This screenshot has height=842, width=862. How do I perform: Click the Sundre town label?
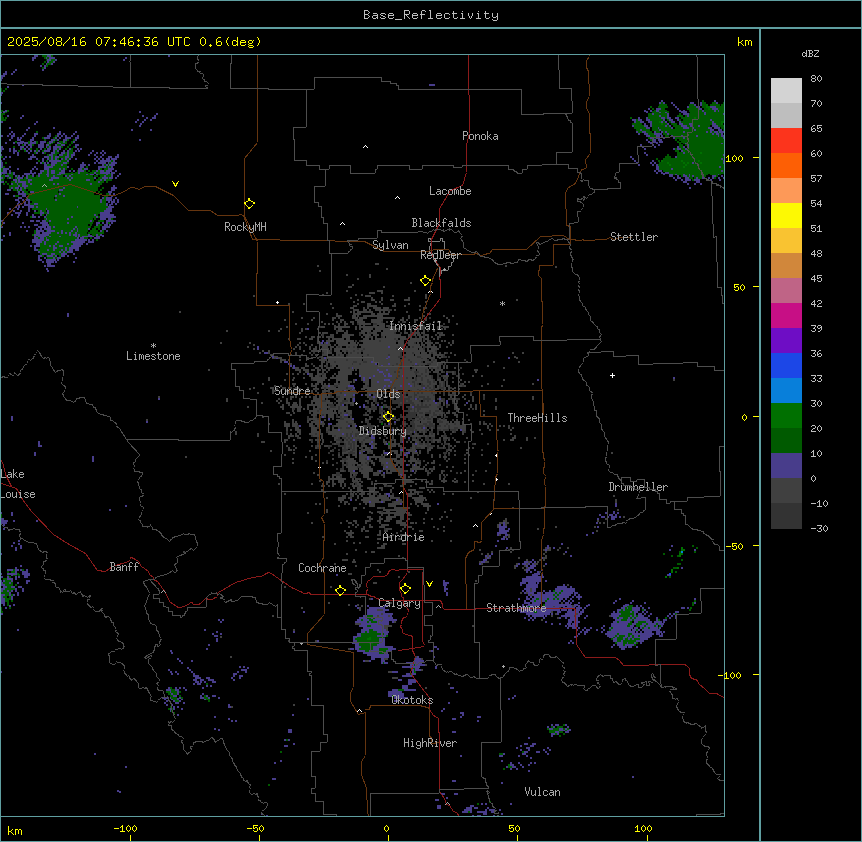tap(292, 391)
